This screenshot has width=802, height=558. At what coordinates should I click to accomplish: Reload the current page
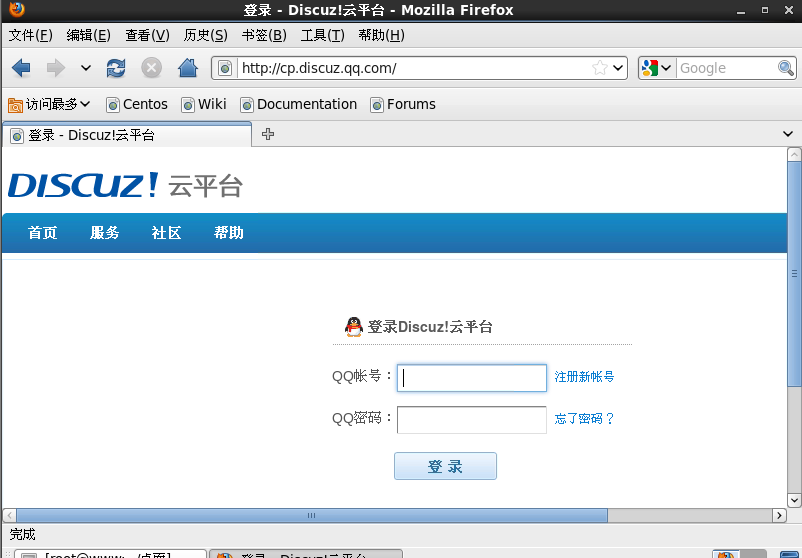click(116, 68)
